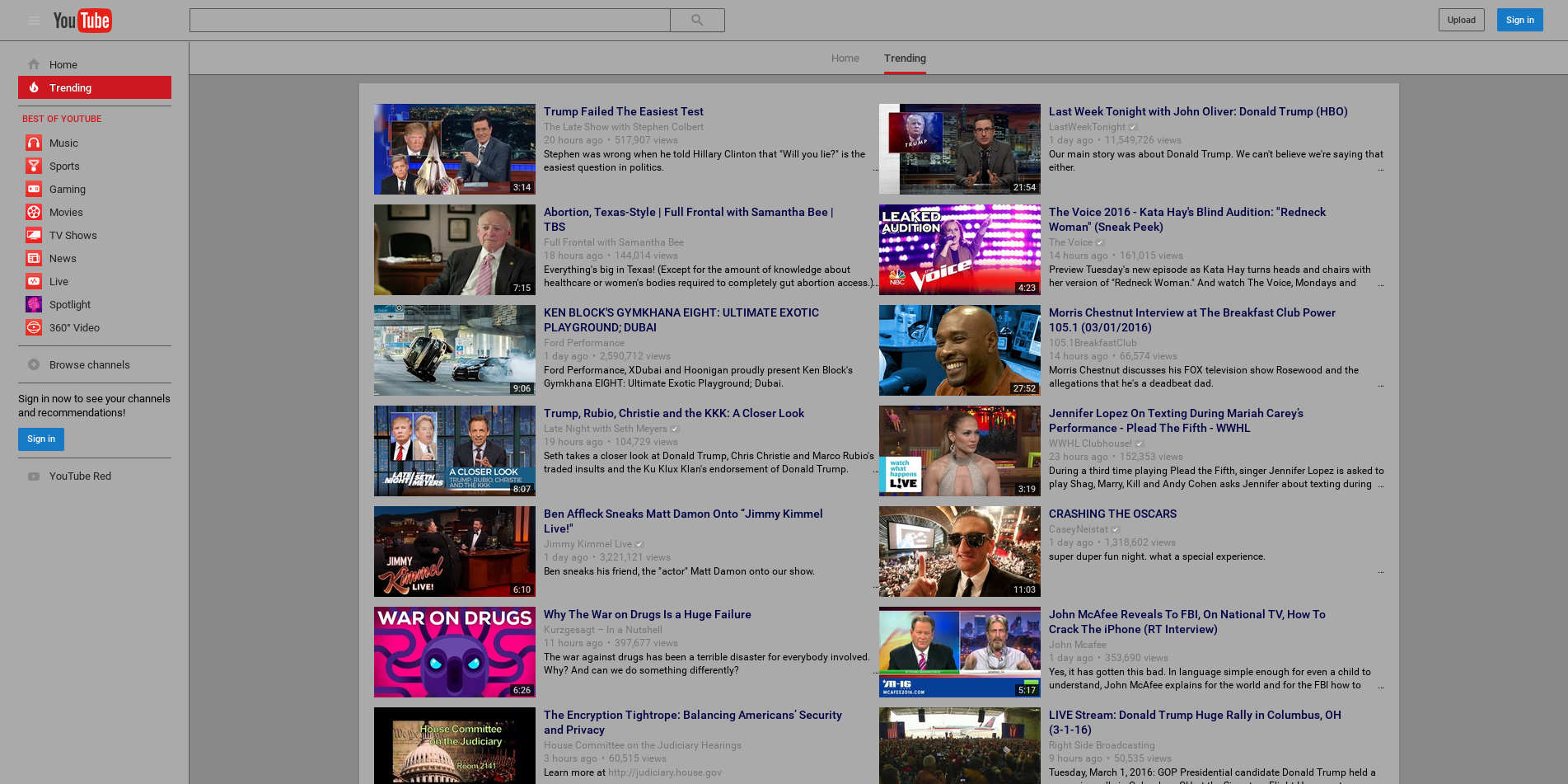Viewport: 1568px width, 784px height.
Task: Open 'Why The War on Drugs Is a Huge Failure'
Action: 648,614
